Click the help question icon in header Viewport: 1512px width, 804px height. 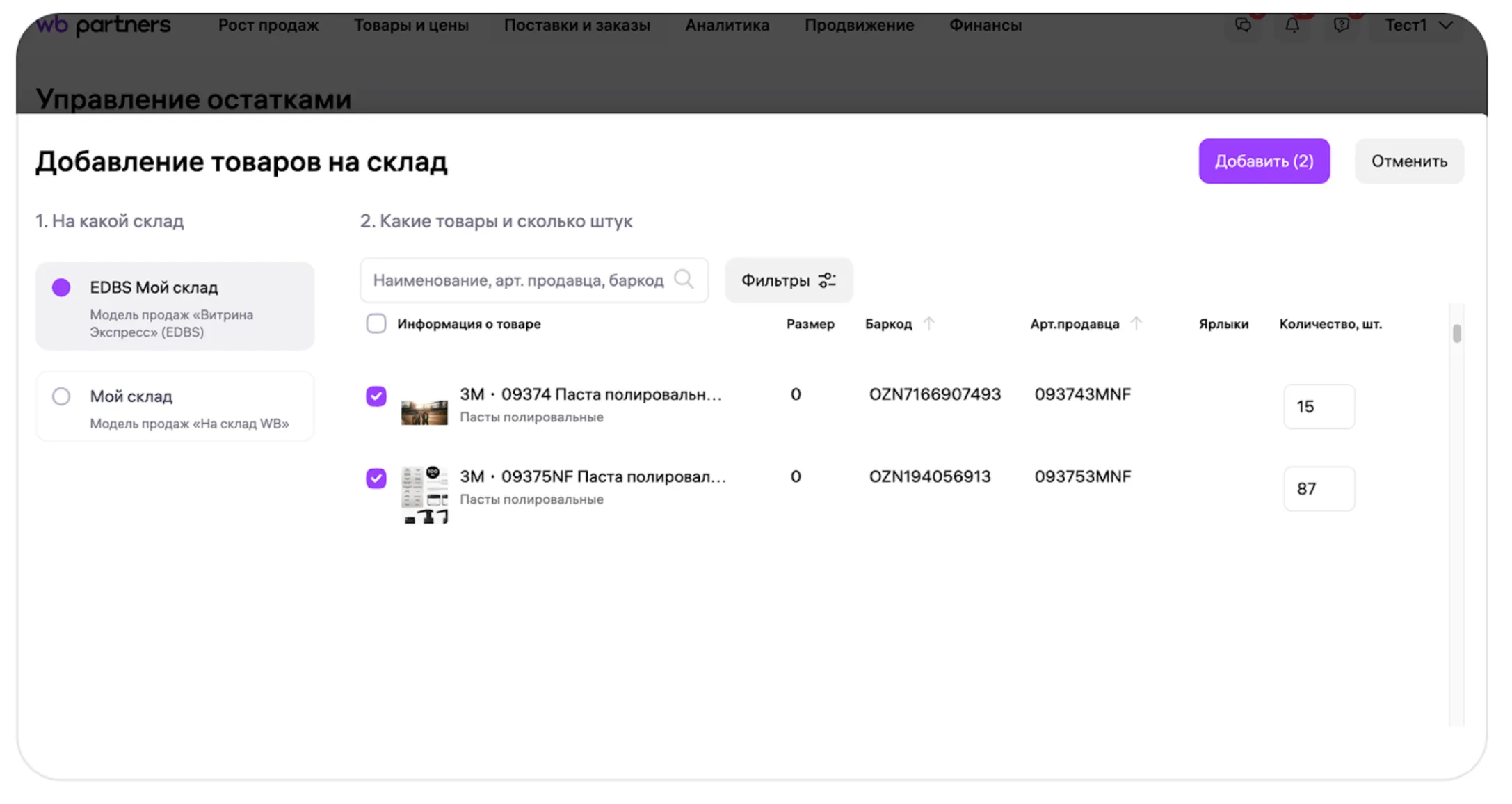pos(1341,26)
